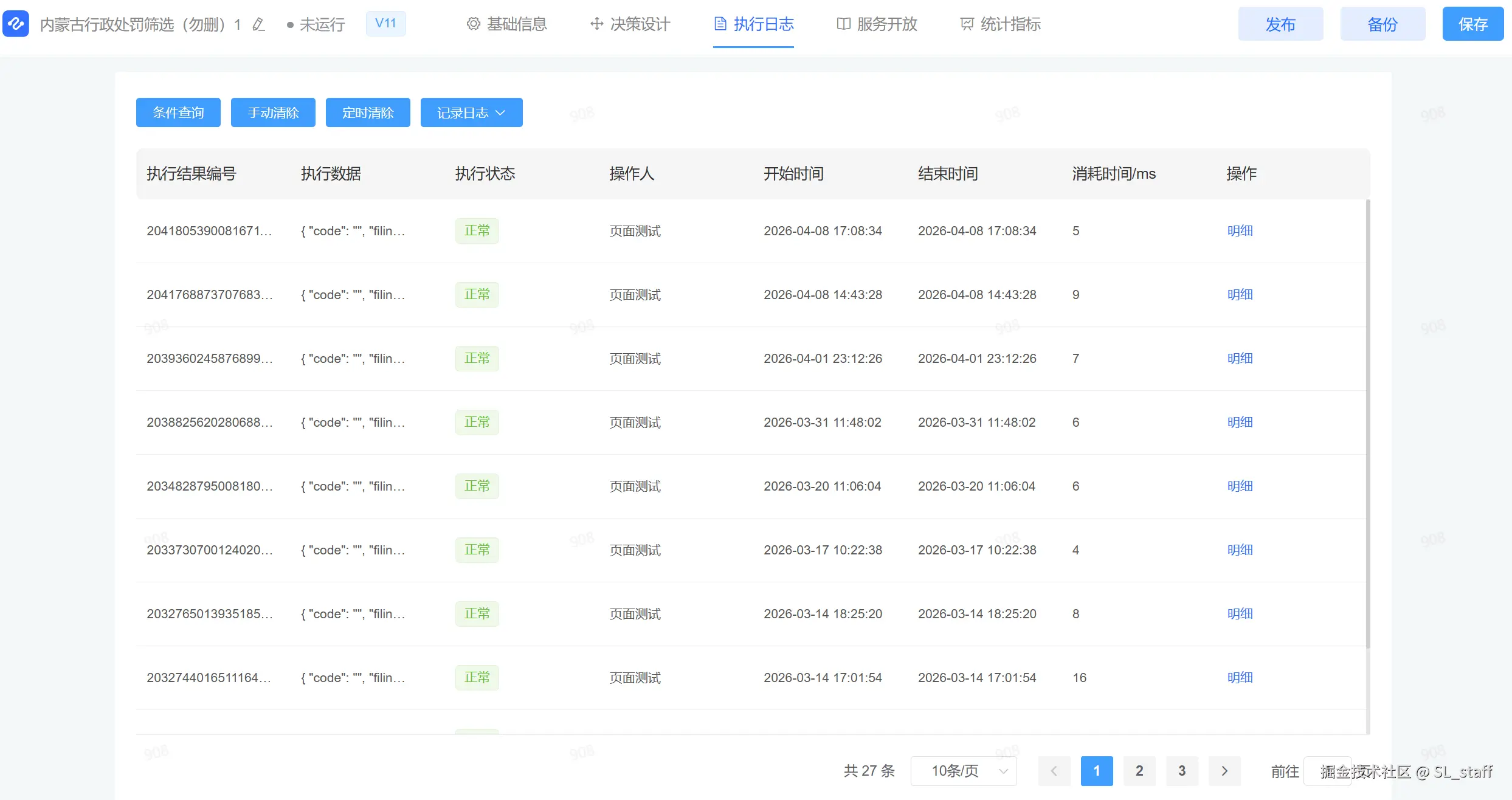Expand the 记录日志 dropdown button
Screen dimensions: 1512x800
coord(471,112)
